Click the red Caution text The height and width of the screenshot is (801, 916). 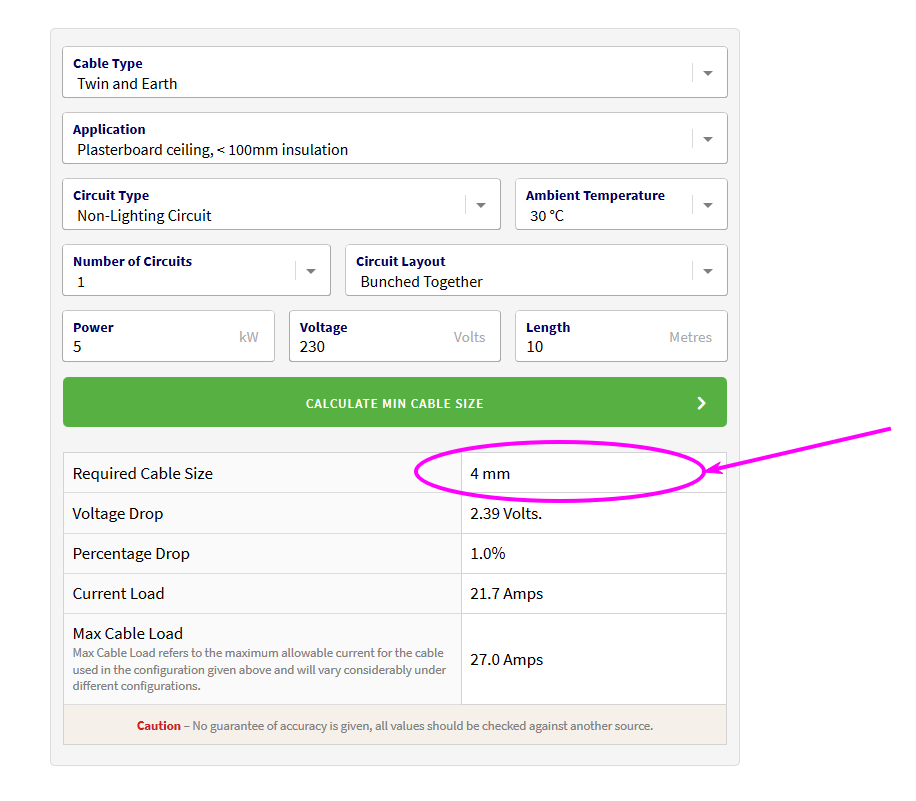(x=159, y=726)
